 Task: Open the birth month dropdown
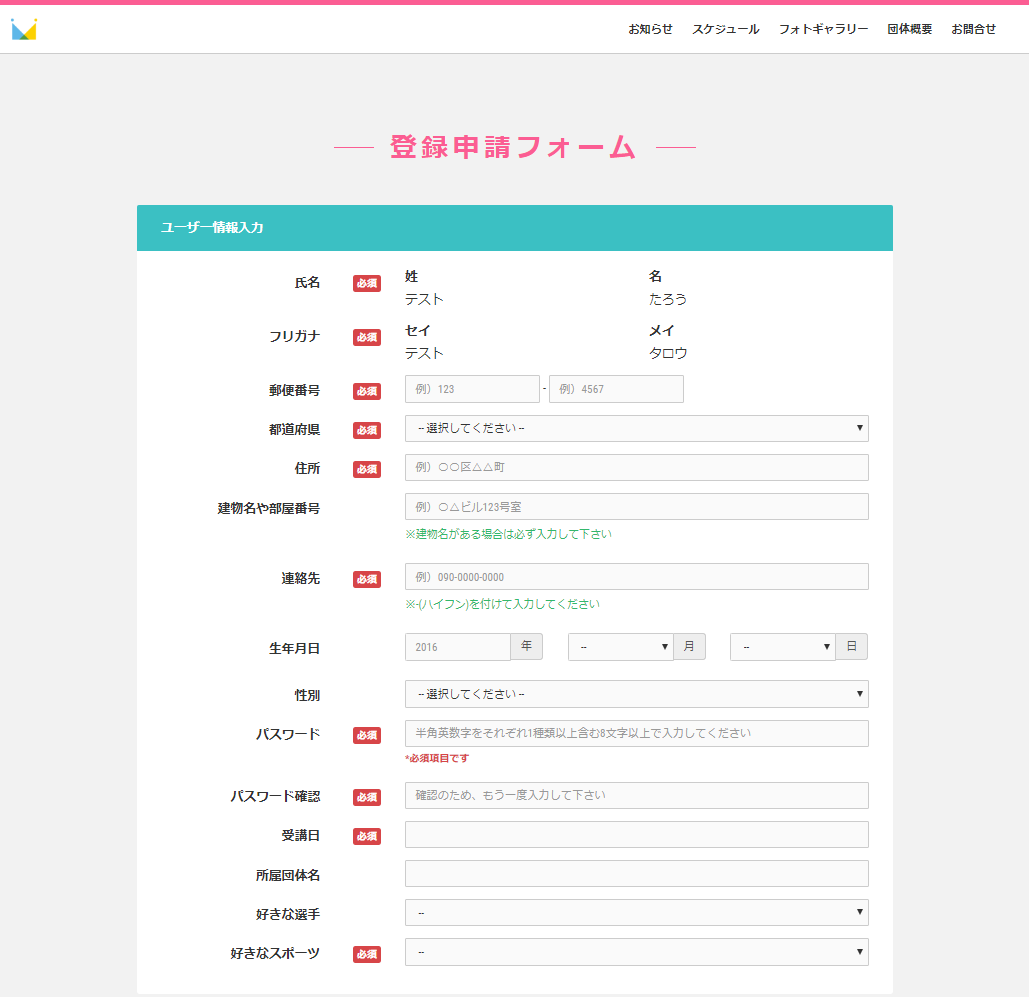(x=620, y=647)
